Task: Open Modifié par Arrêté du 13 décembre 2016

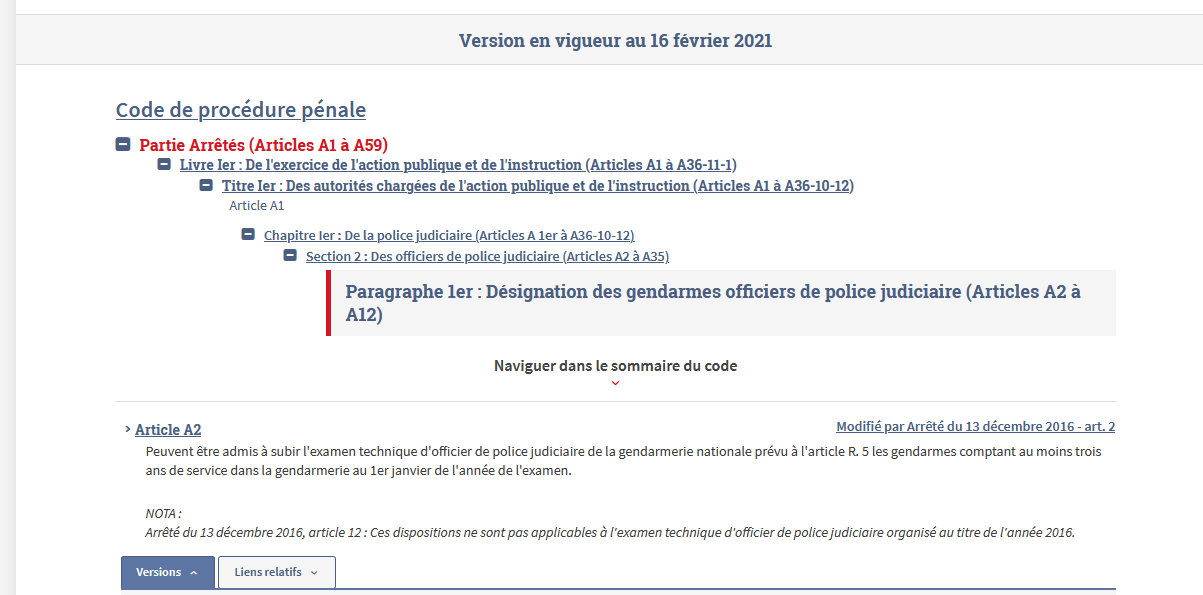Action: (x=975, y=427)
